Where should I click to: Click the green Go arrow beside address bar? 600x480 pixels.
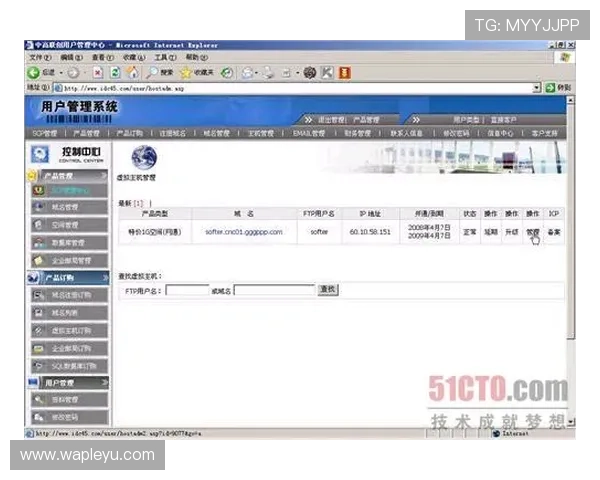click(x=550, y=88)
